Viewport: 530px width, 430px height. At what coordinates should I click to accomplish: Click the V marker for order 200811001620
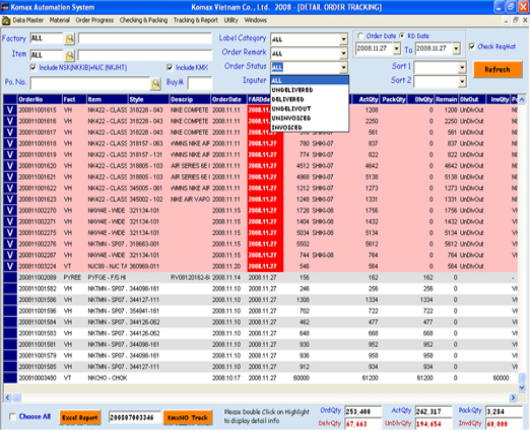(10, 166)
